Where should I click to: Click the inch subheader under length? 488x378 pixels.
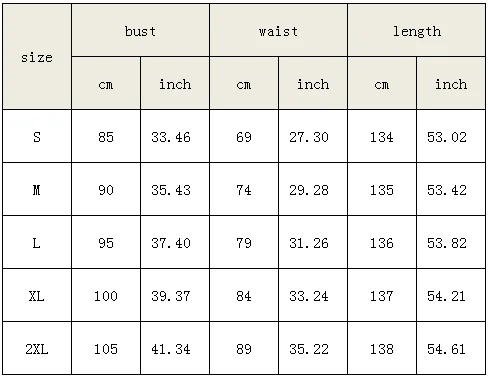451,83
